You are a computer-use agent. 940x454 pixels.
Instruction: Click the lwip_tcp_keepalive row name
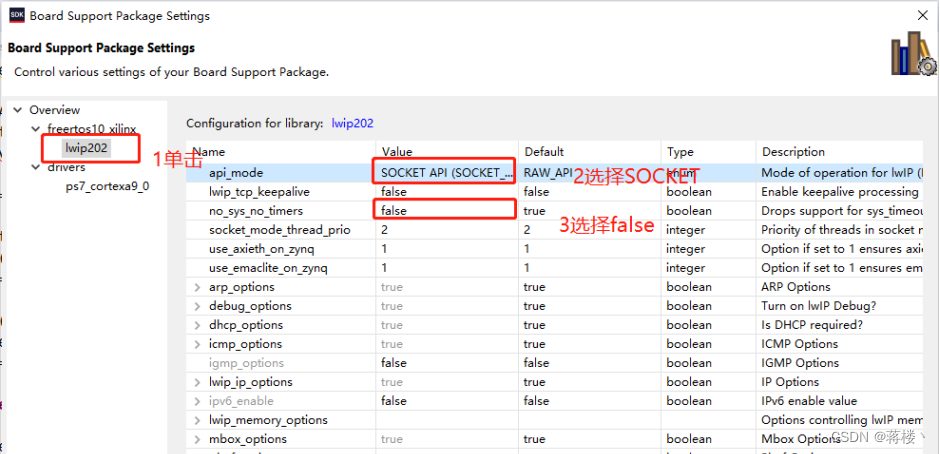[x=260, y=192]
